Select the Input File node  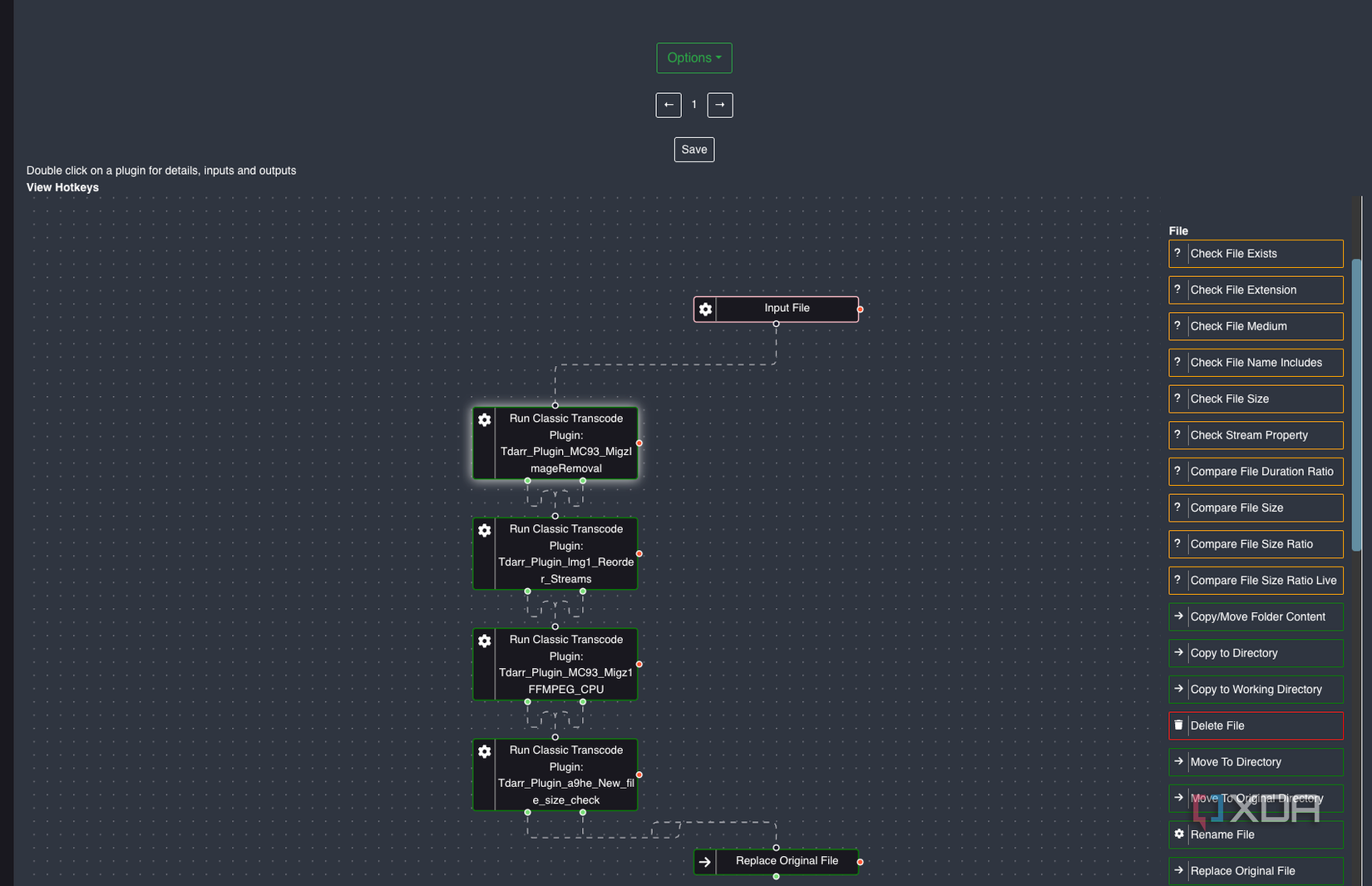click(x=777, y=309)
